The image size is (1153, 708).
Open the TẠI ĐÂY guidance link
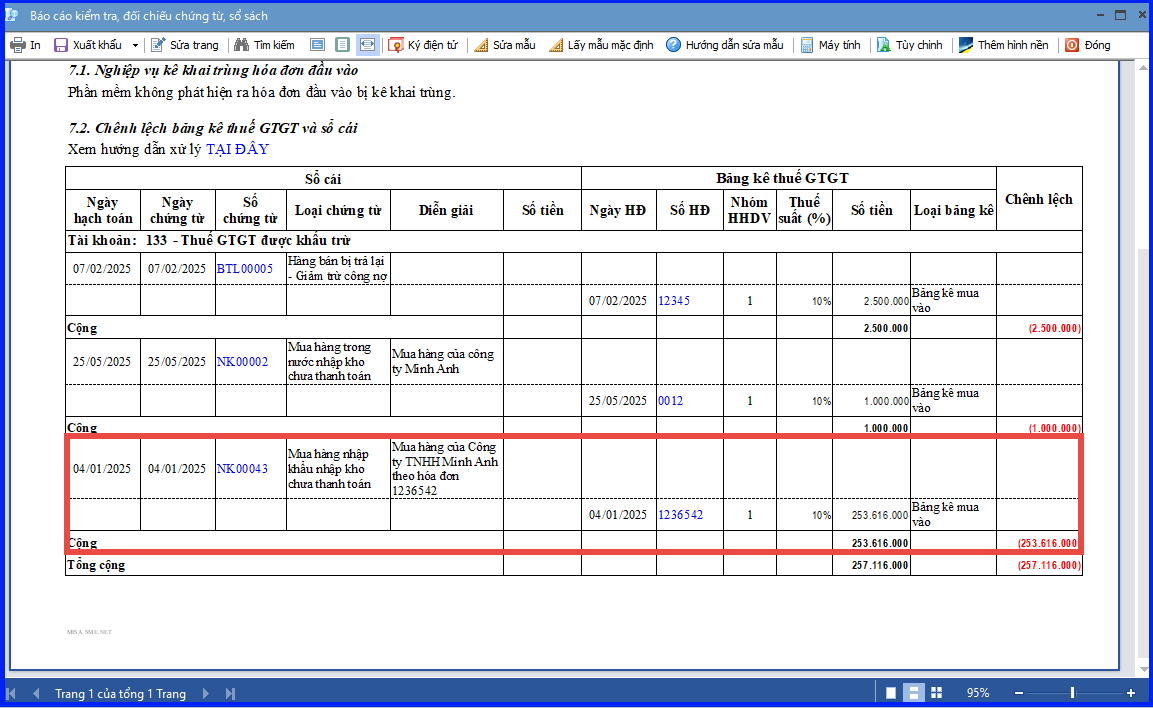point(238,149)
